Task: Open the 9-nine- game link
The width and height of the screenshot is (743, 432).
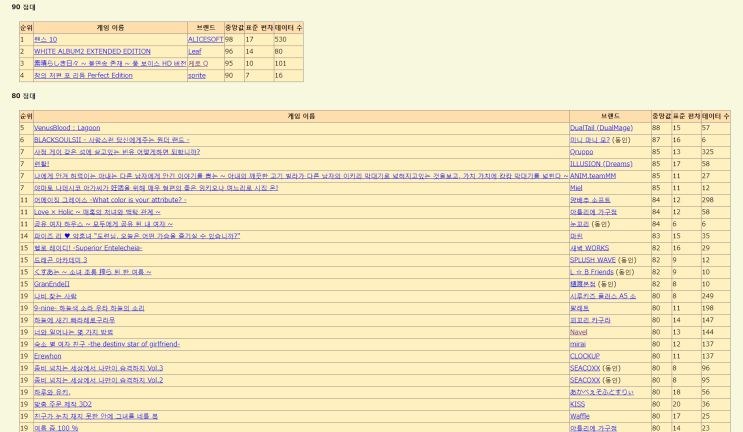Action: (x=89, y=308)
